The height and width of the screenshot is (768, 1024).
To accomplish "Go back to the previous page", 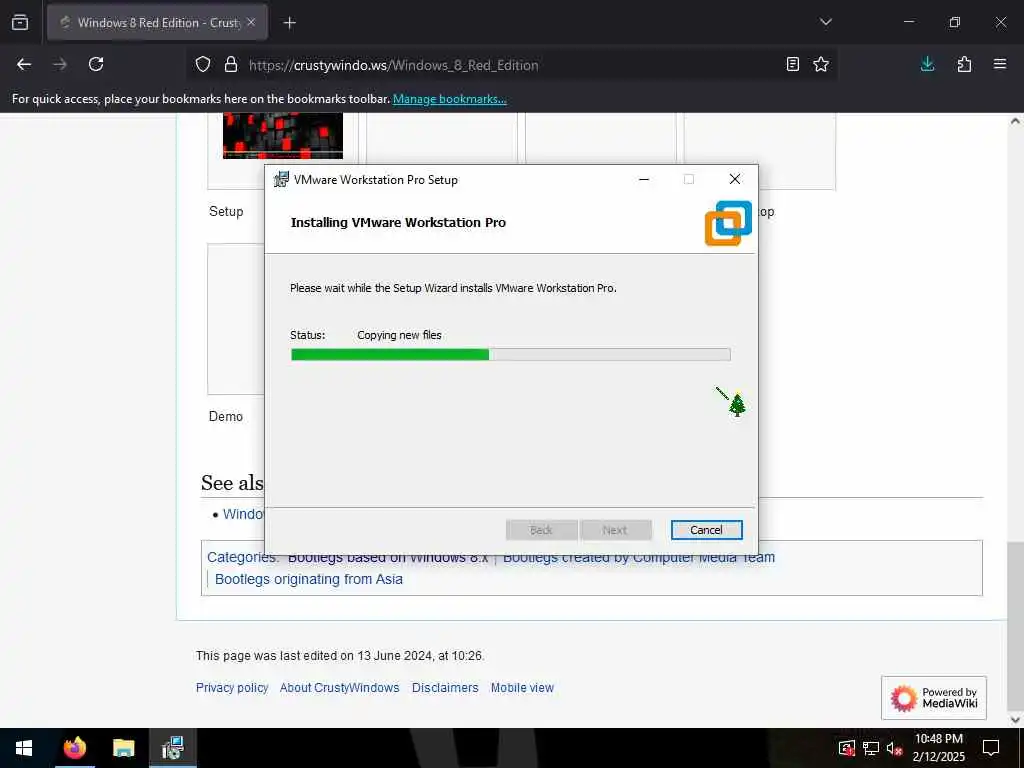I will [24, 64].
